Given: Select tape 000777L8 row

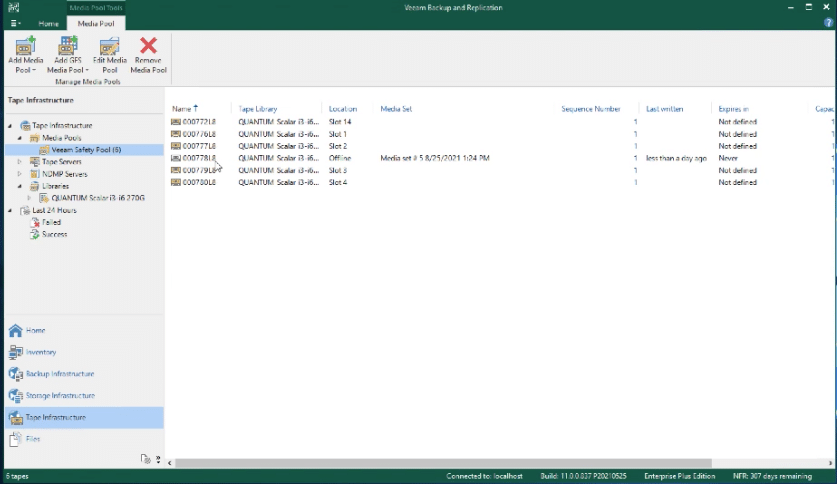Looking at the screenshot, I should tap(500, 146).
